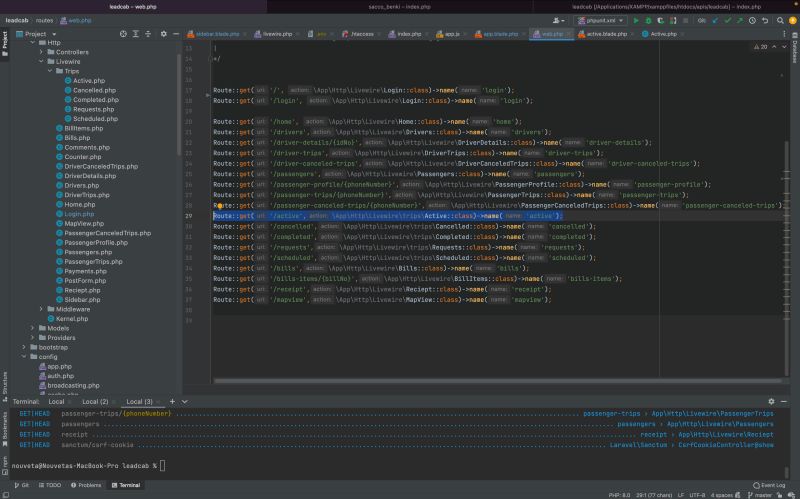The width and height of the screenshot is (800, 499).
Task: Click the rollback undo arrow icon
Action: [x=765, y=20]
